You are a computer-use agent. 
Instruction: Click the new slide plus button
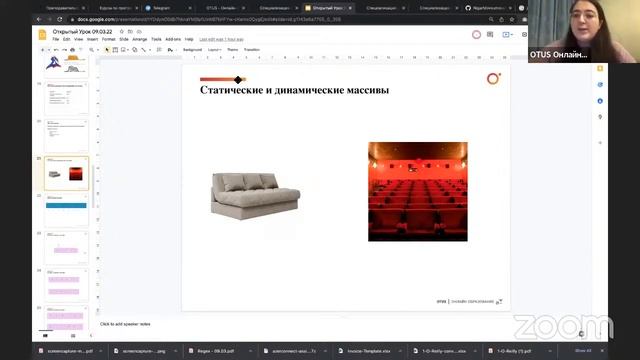(42, 50)
